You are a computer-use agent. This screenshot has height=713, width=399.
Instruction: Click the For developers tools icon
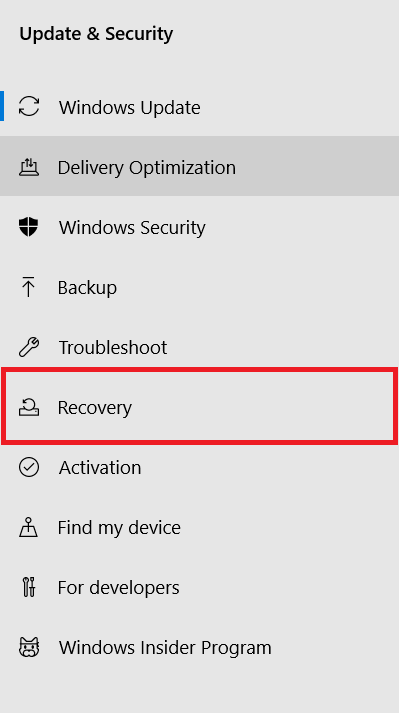click(x=29, y=587)
